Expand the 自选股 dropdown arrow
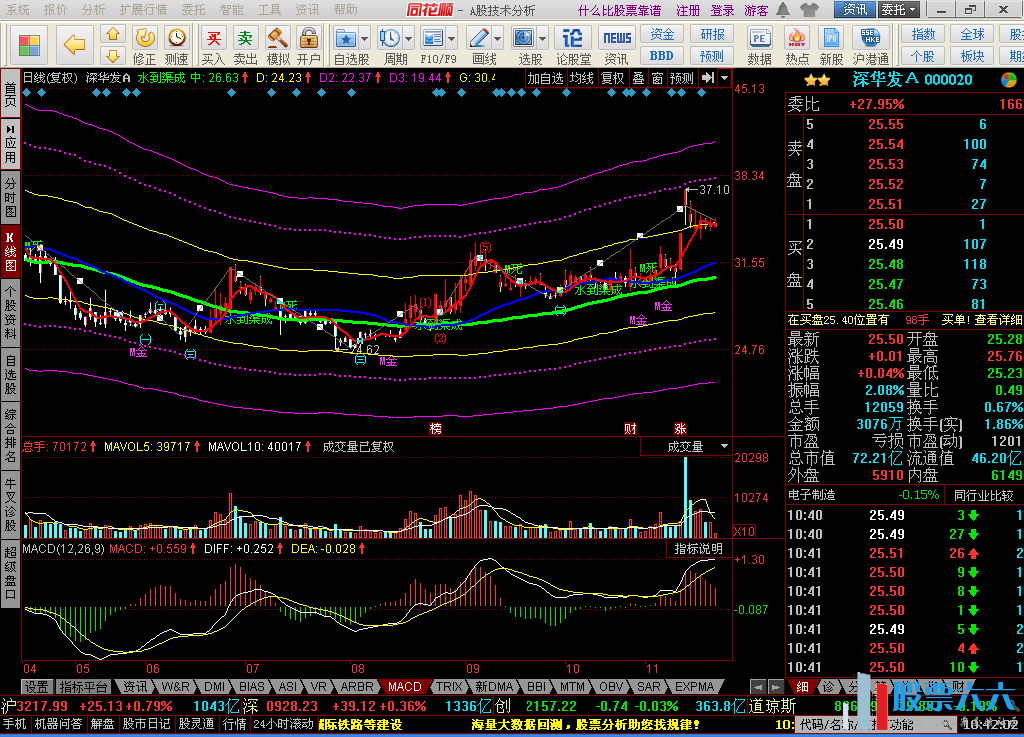 pos(364,39)
